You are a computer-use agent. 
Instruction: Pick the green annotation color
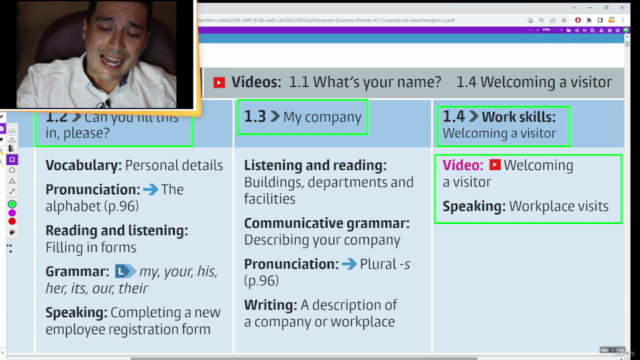12,204
